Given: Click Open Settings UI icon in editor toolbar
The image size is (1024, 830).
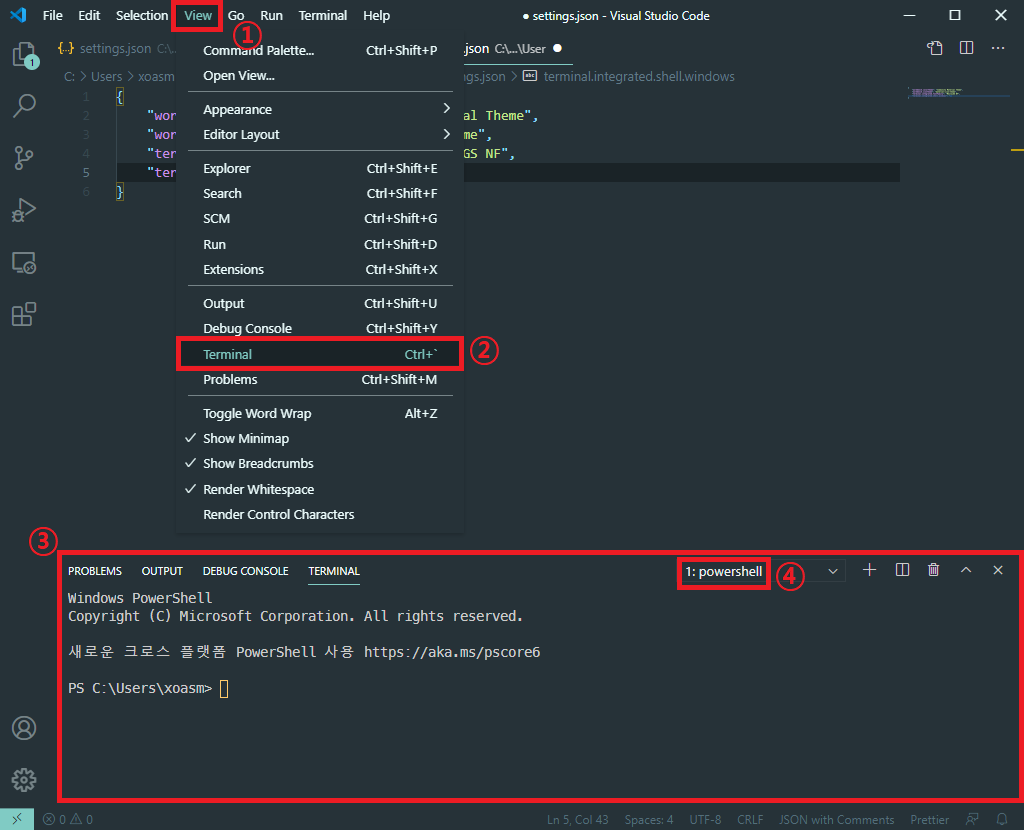Looking at the screenshot, I should coord(935,48).
